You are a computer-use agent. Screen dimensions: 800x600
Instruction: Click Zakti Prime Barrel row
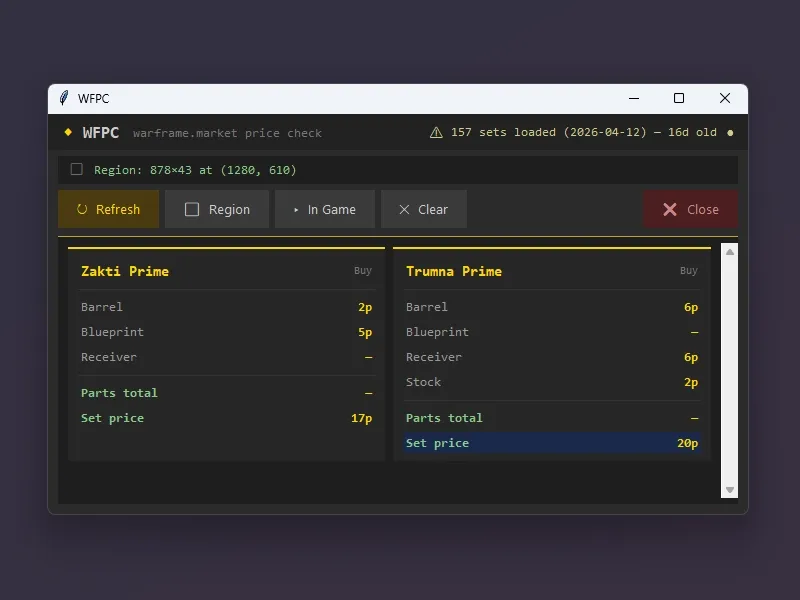(227, 307)
